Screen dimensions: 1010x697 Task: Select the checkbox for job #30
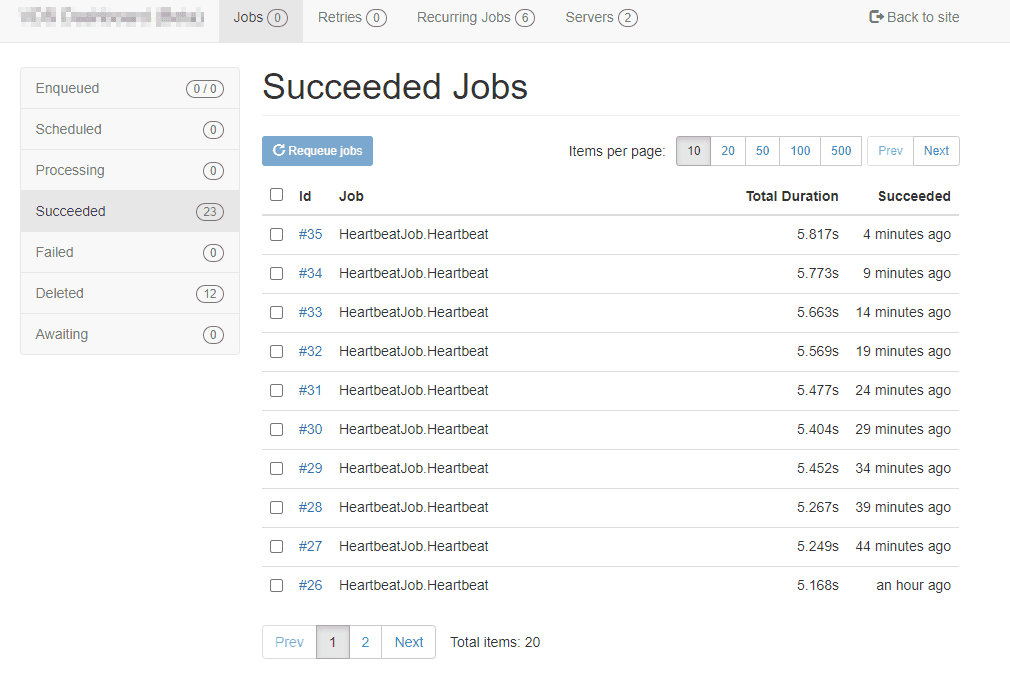pyautogui.click(x=277, y=429)
